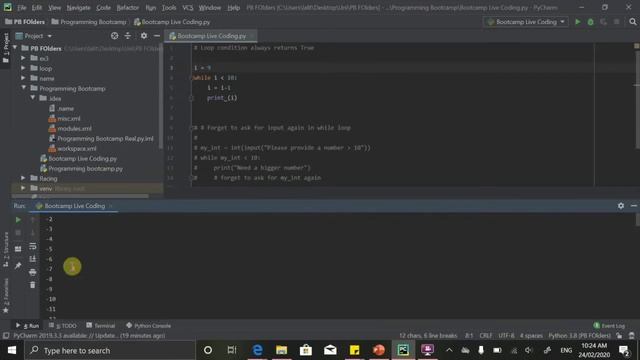Image resolution: width=640 pixels, height=360 pixels.
Task: Click UTF-8 encoding in status bar
Action: [506, 336]
